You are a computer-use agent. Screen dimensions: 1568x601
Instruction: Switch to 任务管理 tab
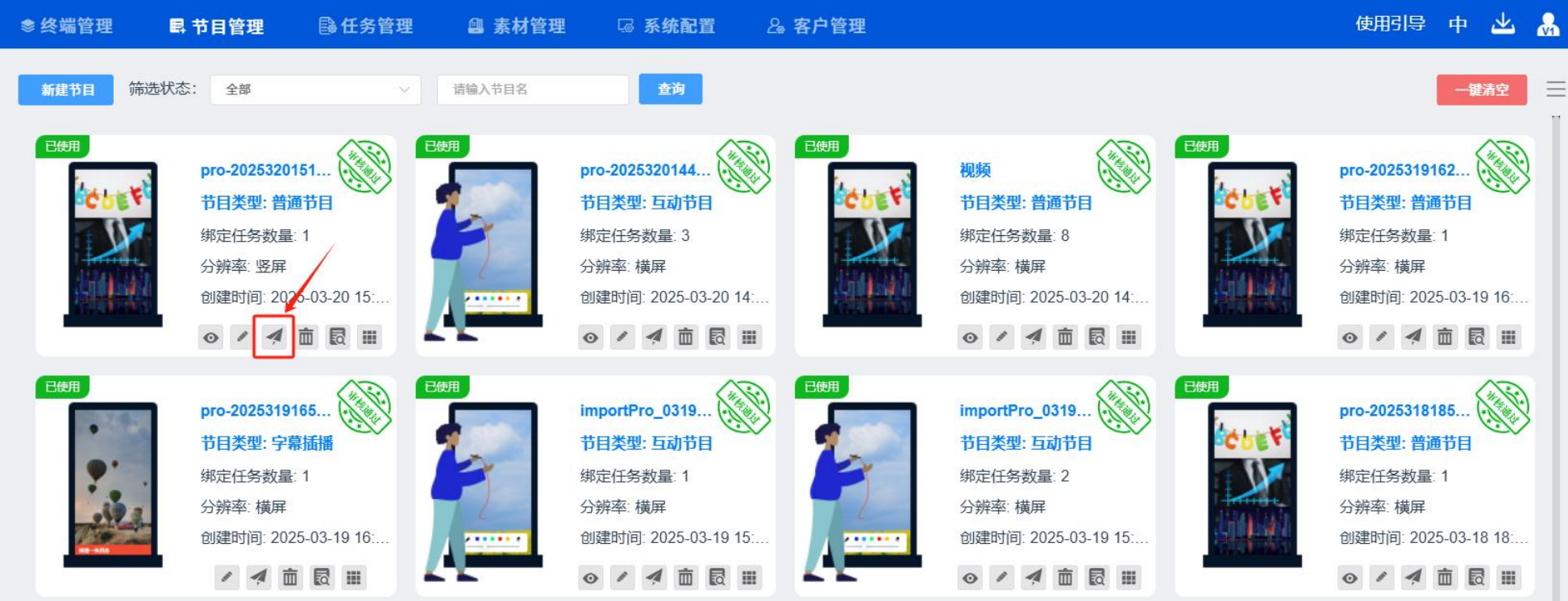click(366, 26)
